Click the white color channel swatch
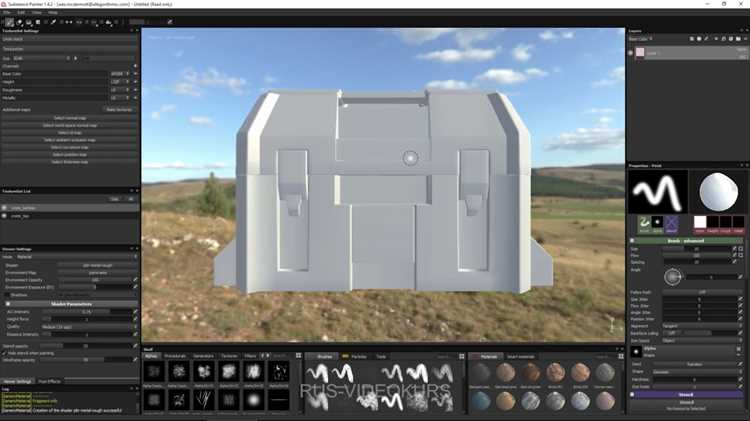The width and height of the screenshot is (750, 421). 700,222
